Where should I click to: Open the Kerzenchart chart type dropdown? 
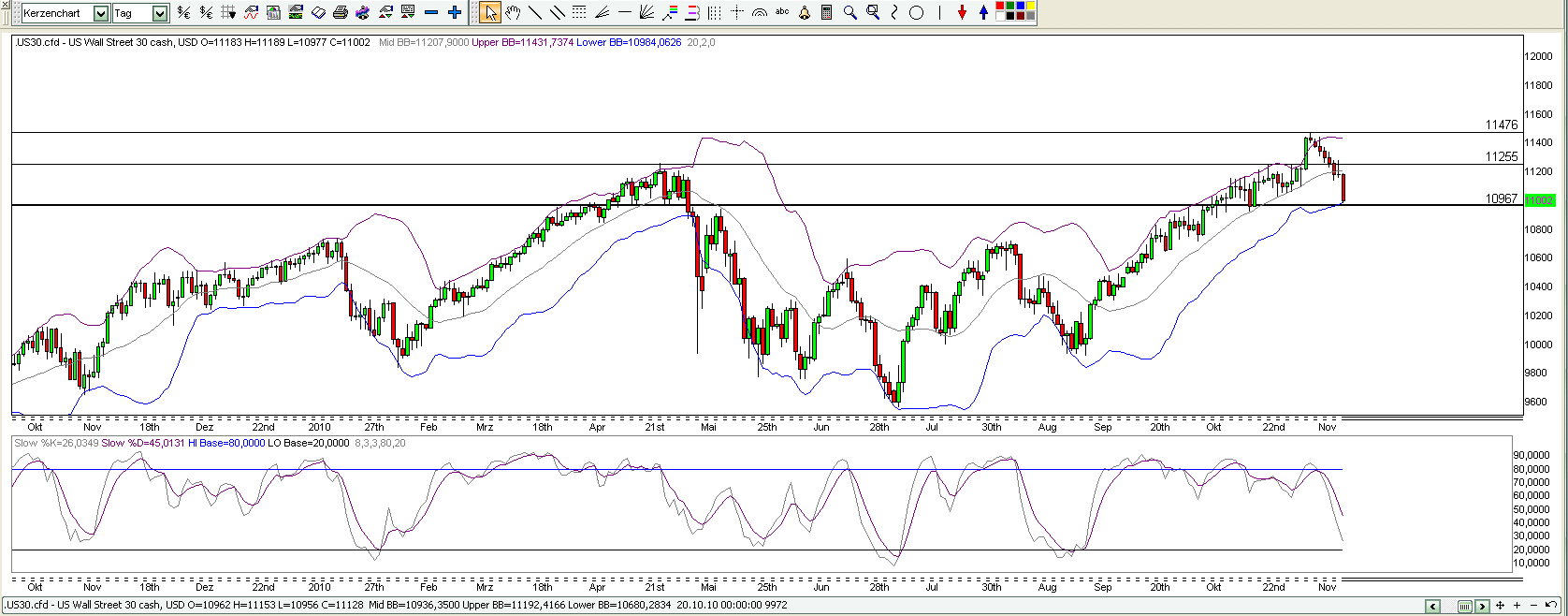pyautogui.click(x=101, y=13)
